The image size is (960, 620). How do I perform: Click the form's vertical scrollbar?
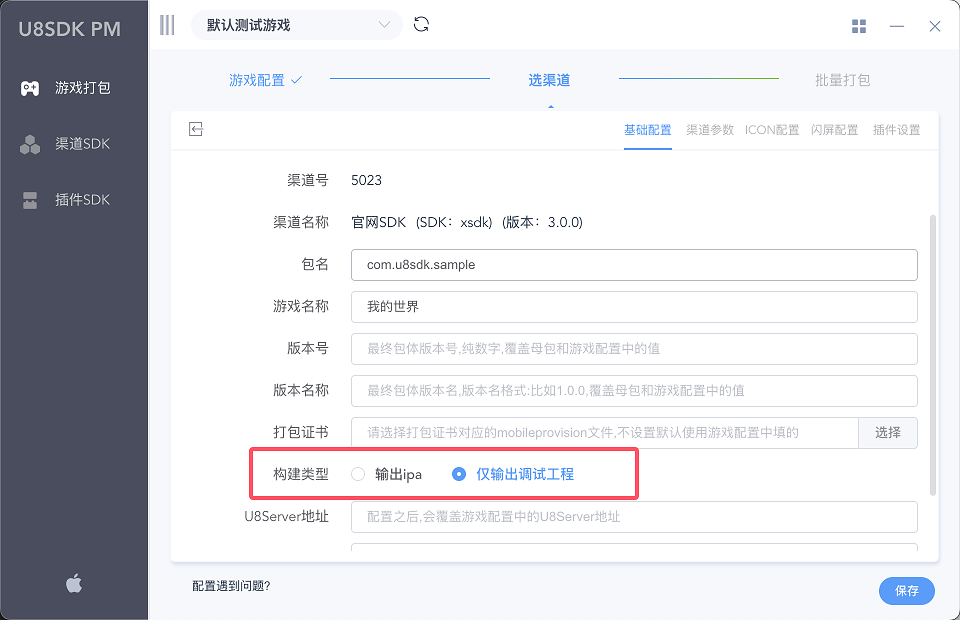tap(933, 355)
